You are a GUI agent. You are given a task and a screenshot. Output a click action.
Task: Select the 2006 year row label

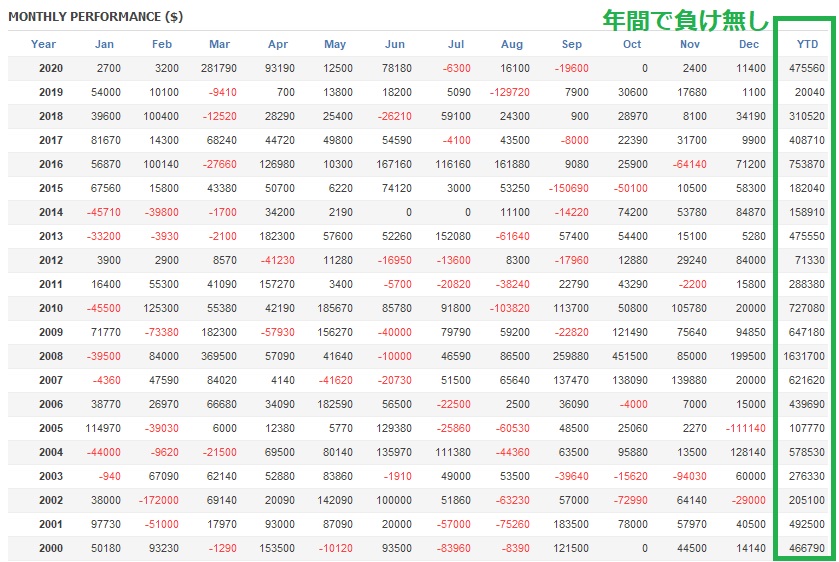(51, 404)
